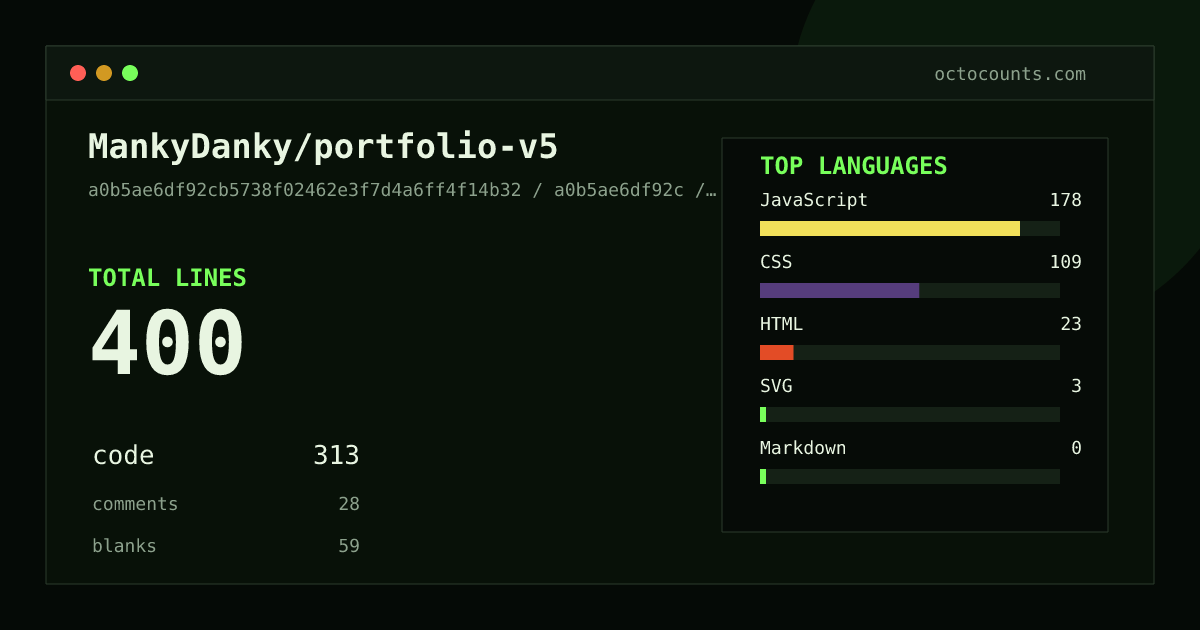Click the yellow JavaScript progress bar
Viewport: 1200px width, 630px height.
pyautogui.click(x=890, y=228)
